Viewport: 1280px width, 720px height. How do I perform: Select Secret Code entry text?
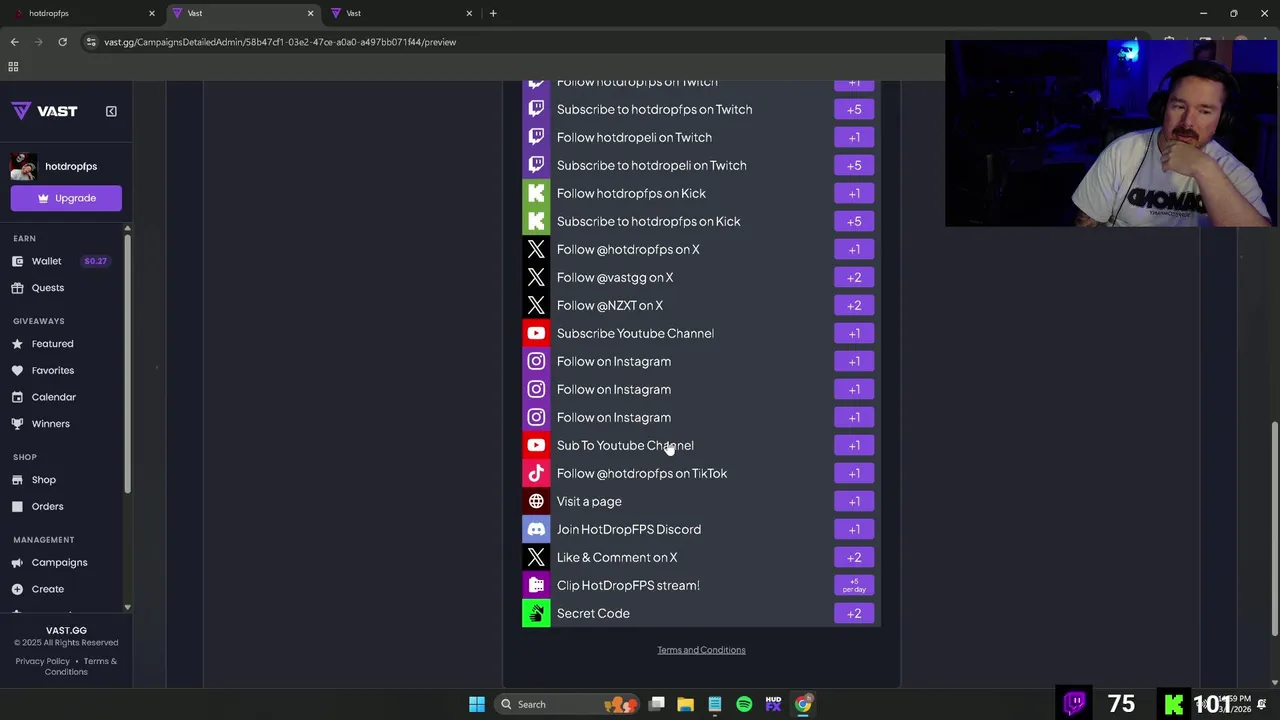pos(593,613)
